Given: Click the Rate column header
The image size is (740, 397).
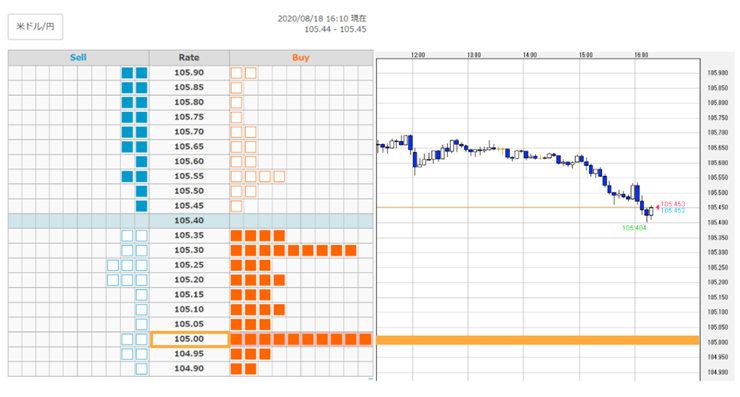Looking at the screenshot, I should [189, 58].
